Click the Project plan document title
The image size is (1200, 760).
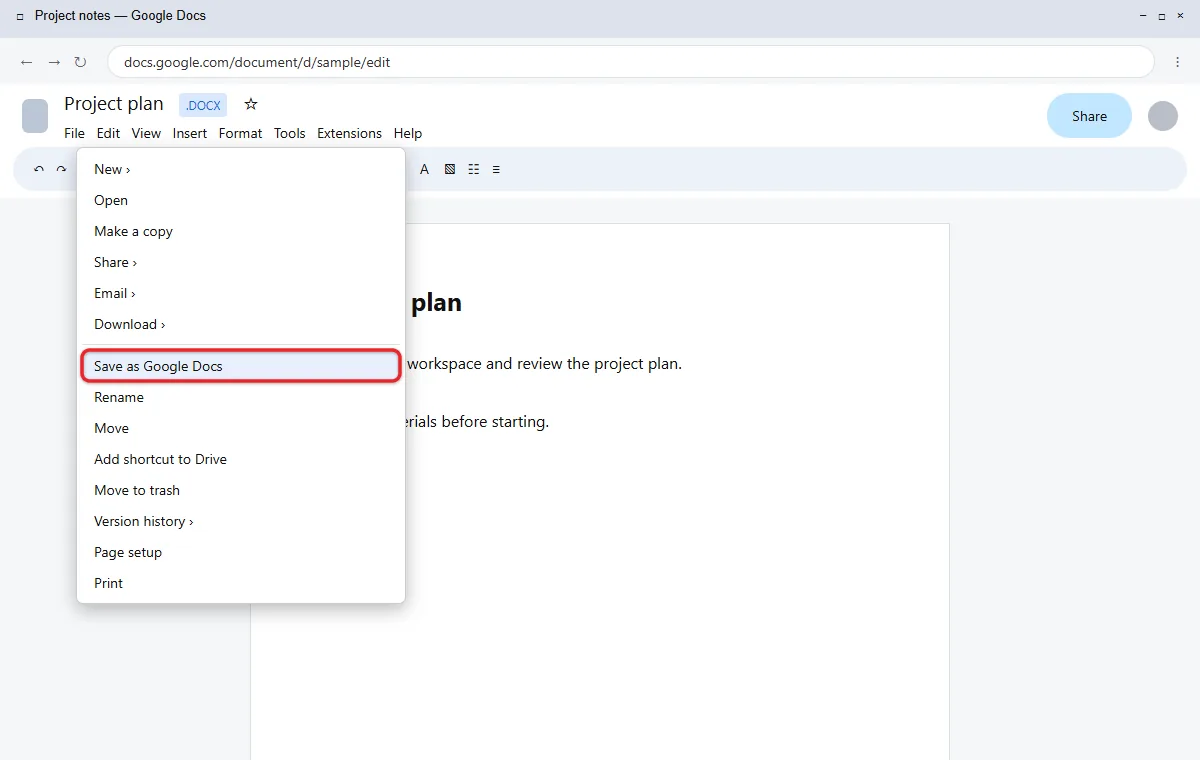[x=114, y=104]
